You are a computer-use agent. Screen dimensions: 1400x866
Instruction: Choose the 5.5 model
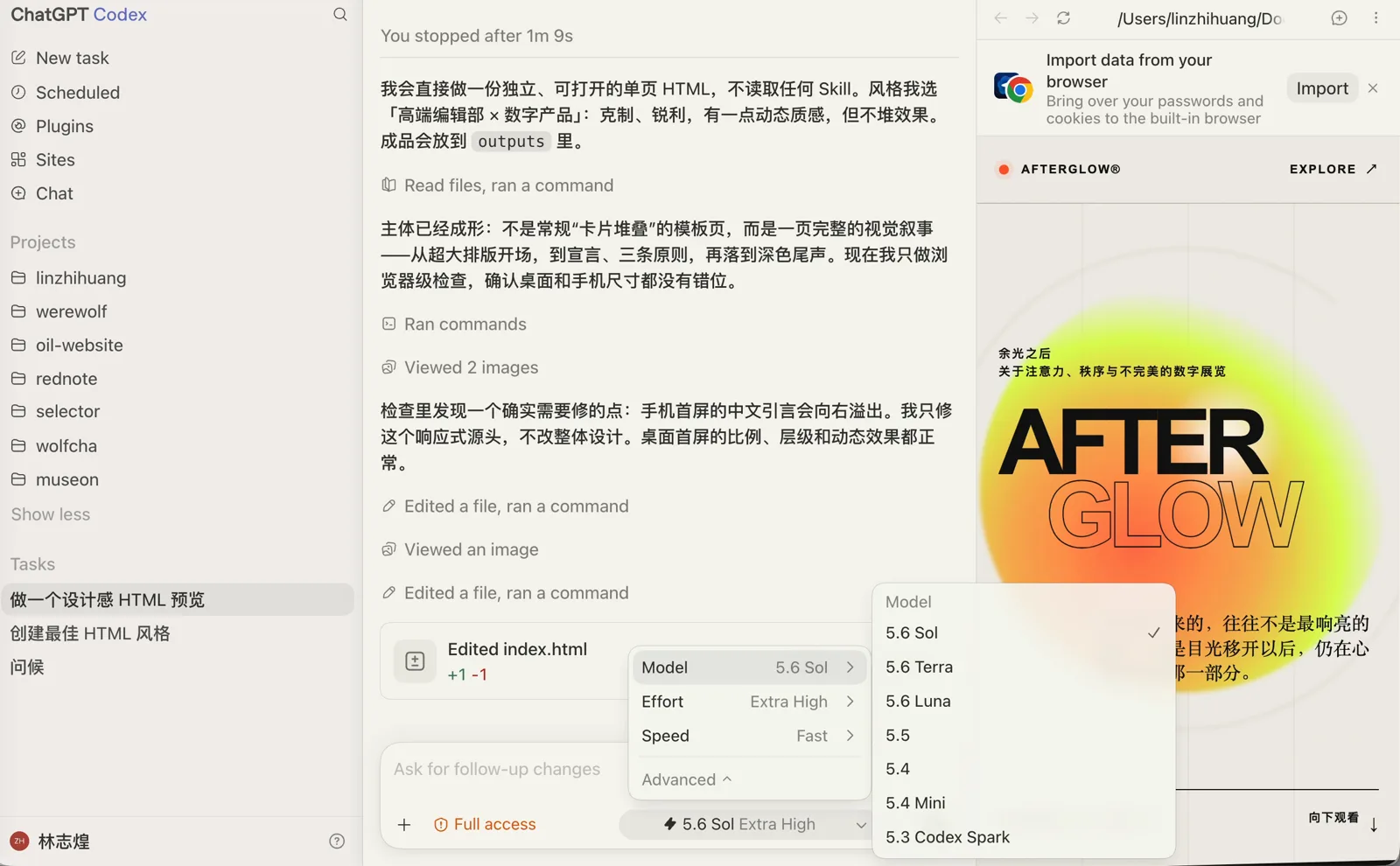pos(1023,735)
